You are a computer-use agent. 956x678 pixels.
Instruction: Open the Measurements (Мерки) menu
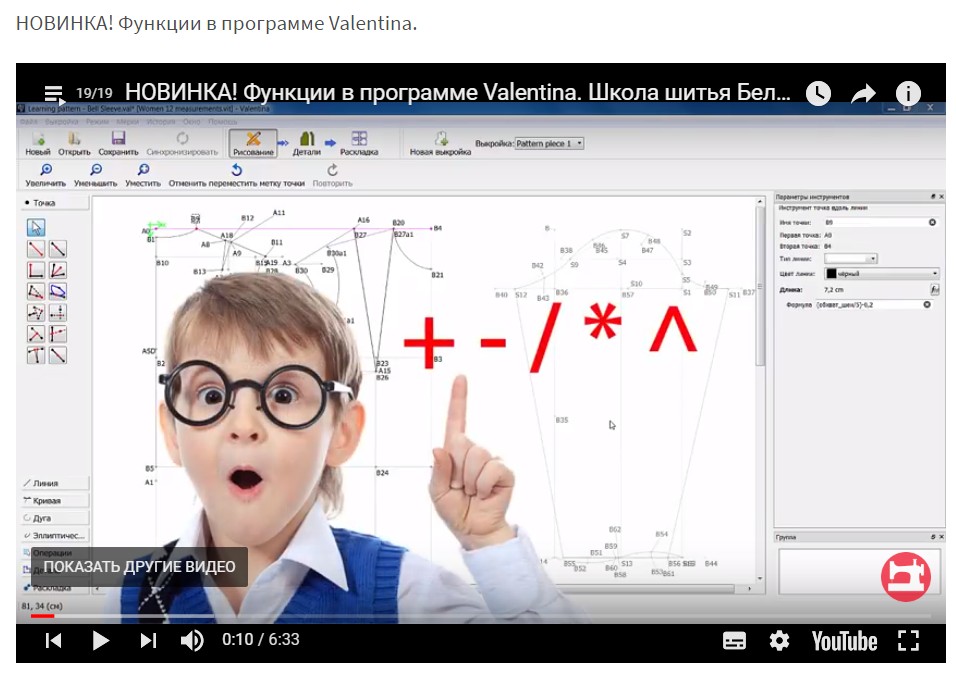pos(127,121)
